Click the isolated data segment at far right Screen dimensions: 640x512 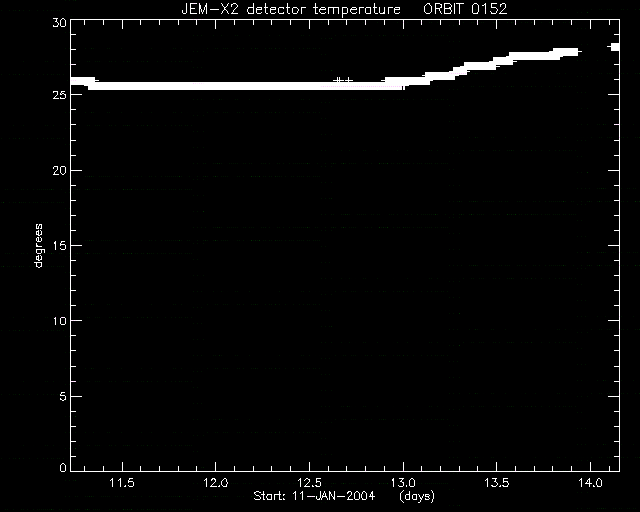(614, 47)
